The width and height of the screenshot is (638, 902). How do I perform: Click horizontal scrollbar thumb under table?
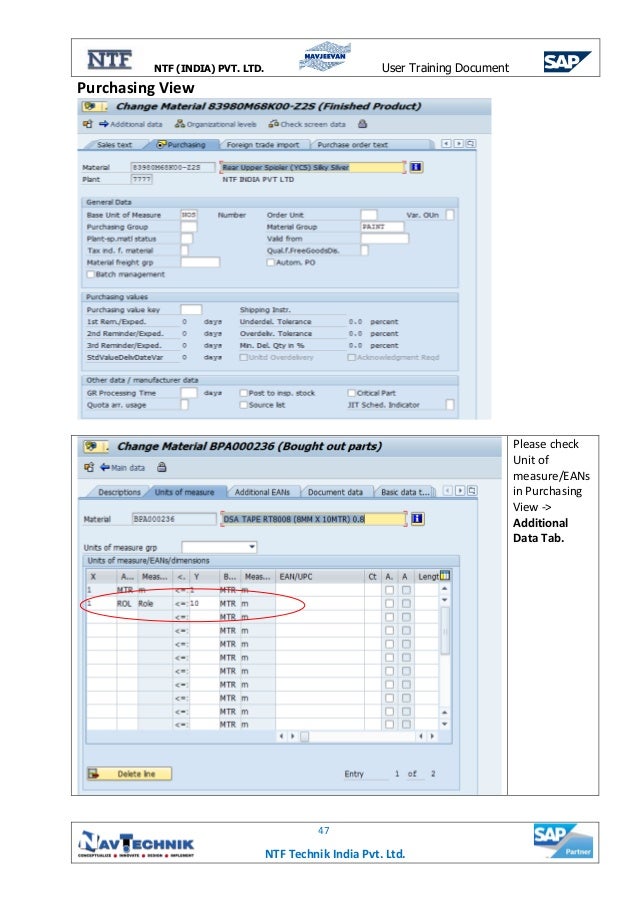[x=304, y=736]
